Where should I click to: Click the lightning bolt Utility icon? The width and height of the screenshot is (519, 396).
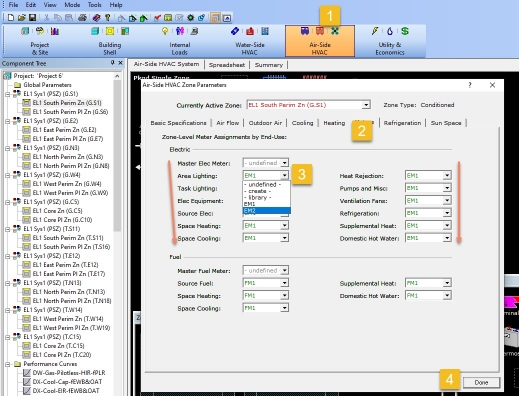click(x=375, y=31)
